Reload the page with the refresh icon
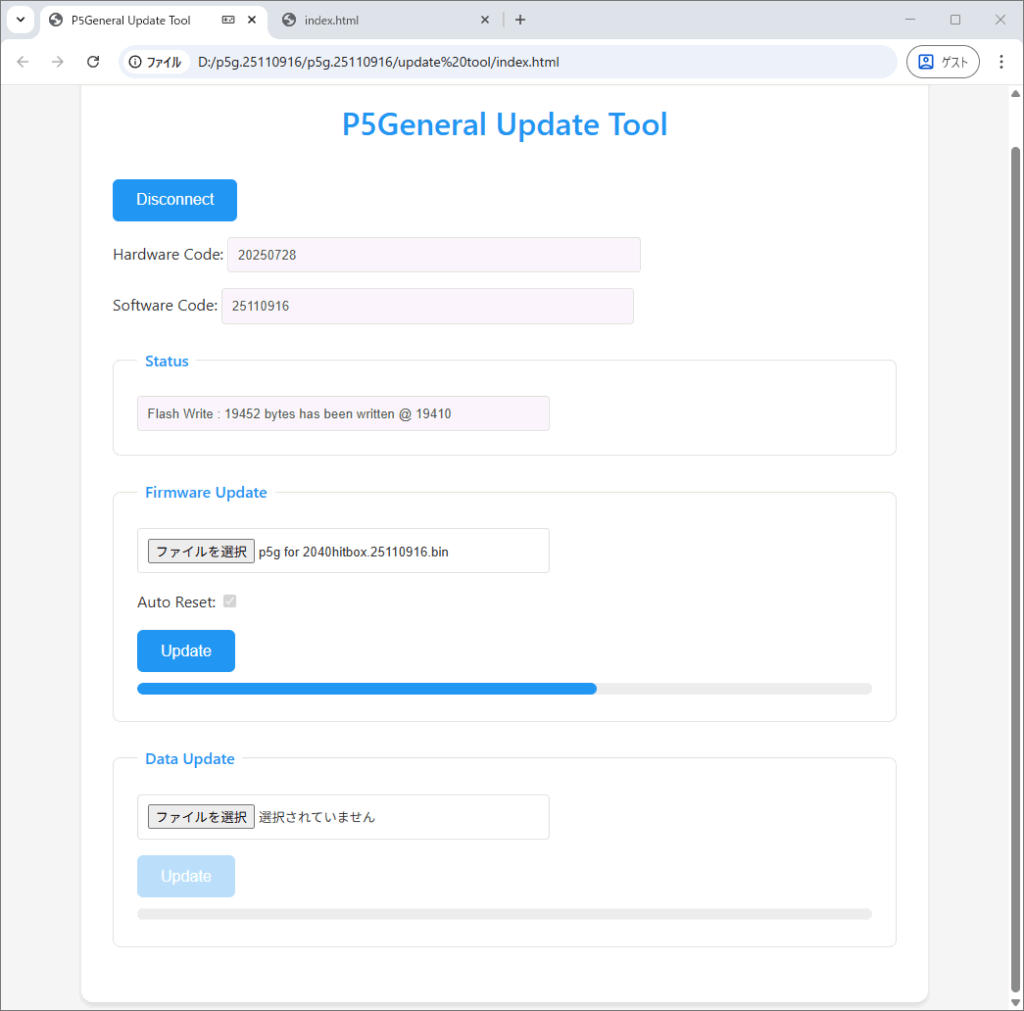 click(93, 62)
